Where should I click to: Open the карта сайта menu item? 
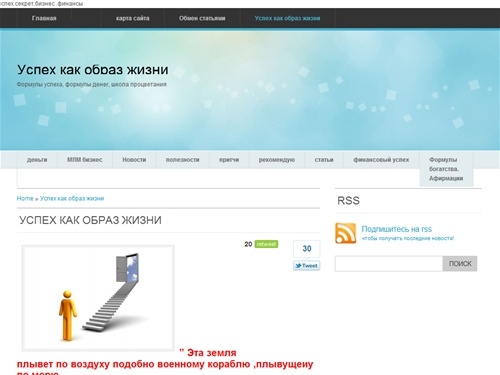(x=133, y=18)
